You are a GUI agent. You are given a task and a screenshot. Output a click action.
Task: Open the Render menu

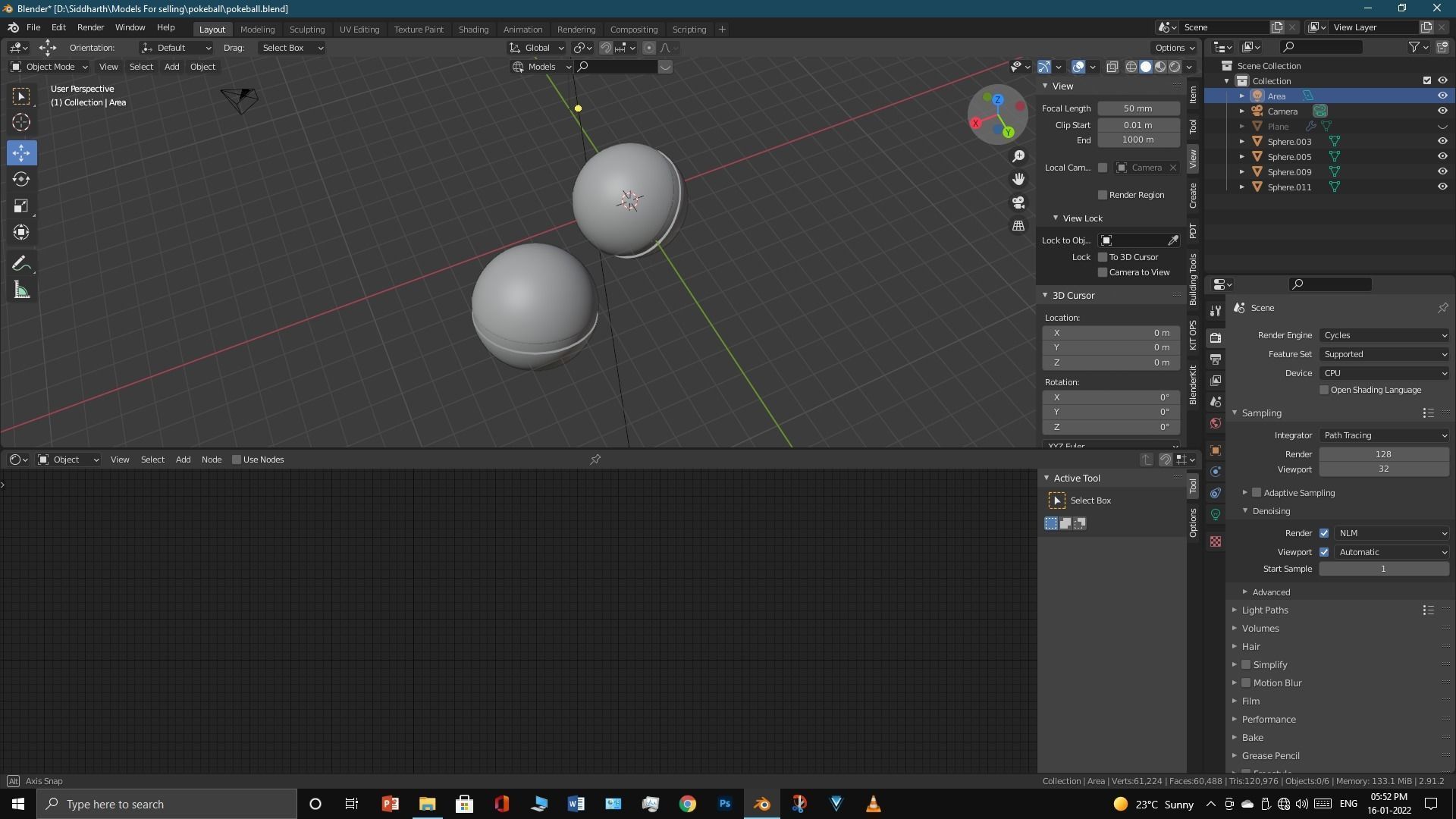tap(90, 27)
